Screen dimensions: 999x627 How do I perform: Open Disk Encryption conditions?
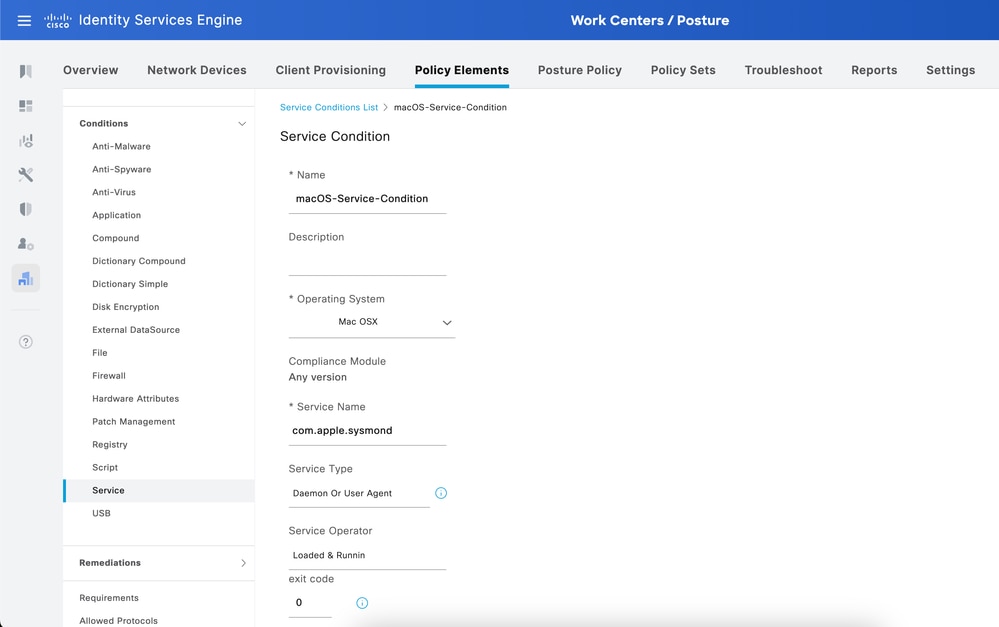pyautogui.click(x=126, y=307)
